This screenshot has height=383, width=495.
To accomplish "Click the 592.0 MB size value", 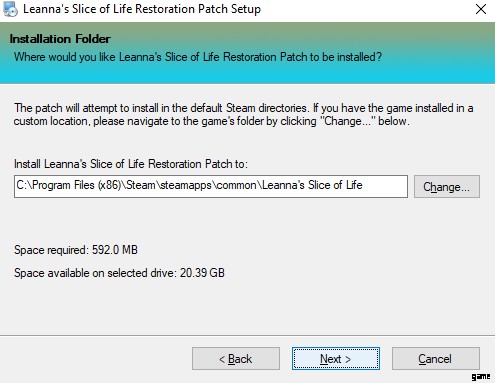I will click(115, 250).
